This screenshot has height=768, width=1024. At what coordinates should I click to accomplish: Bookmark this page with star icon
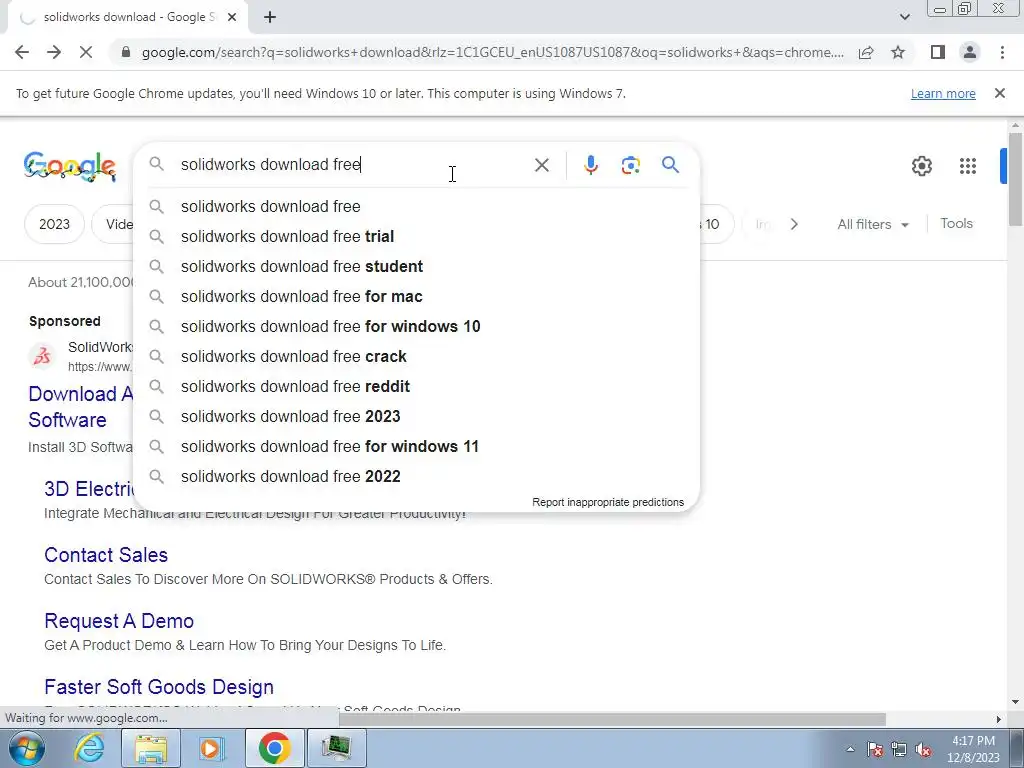coord(898,52)
